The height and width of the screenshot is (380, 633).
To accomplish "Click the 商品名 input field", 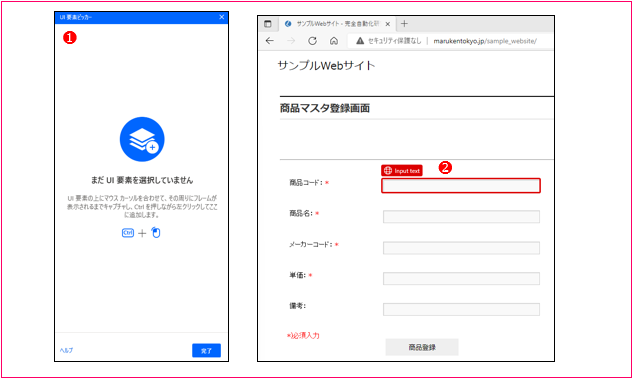I will pyautogui.click(x=461, y=216).
